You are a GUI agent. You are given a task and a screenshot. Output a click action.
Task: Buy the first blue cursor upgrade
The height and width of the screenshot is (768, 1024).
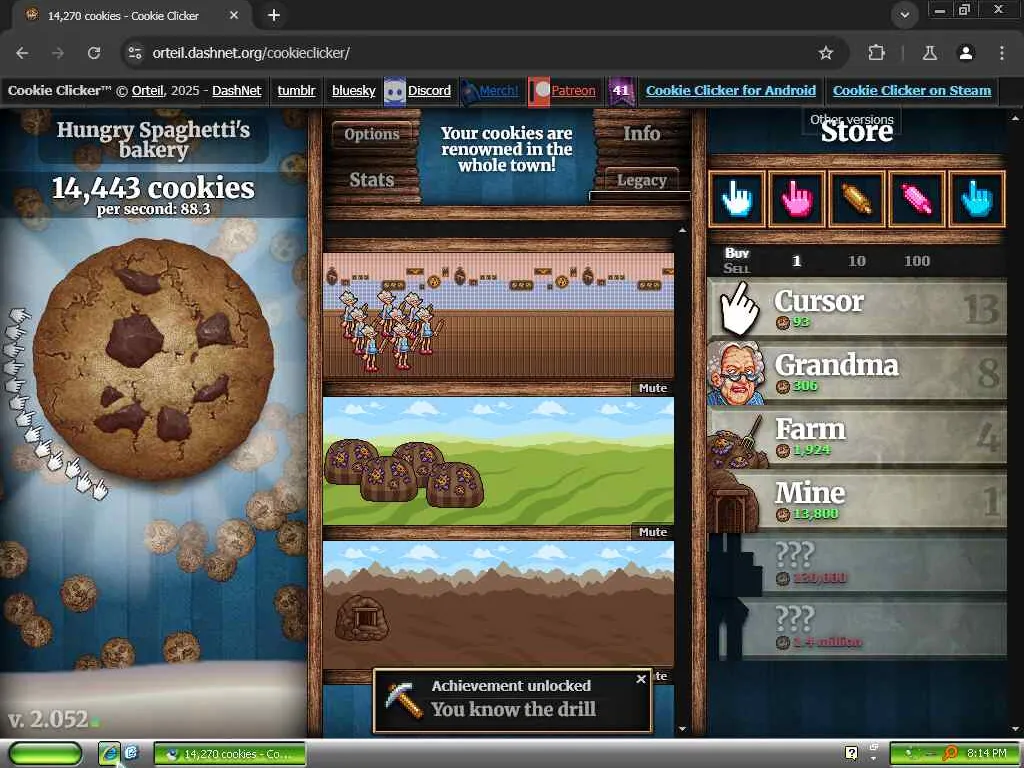tap(737, 199)
